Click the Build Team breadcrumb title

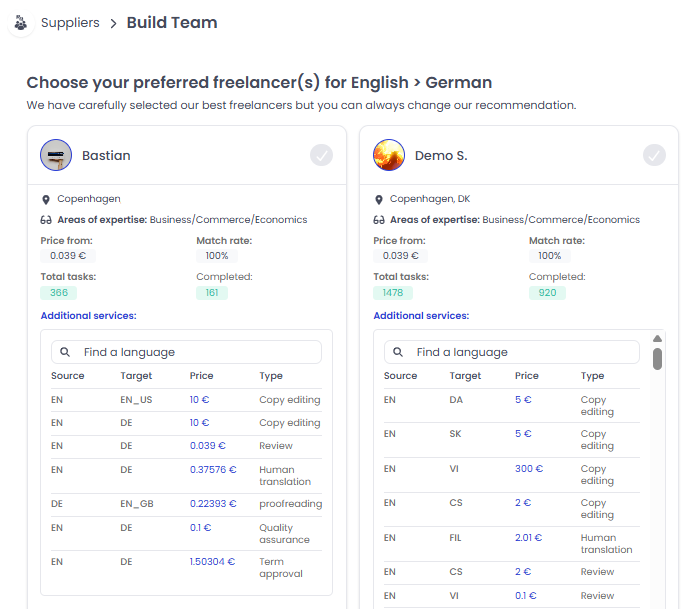[172, 23]
